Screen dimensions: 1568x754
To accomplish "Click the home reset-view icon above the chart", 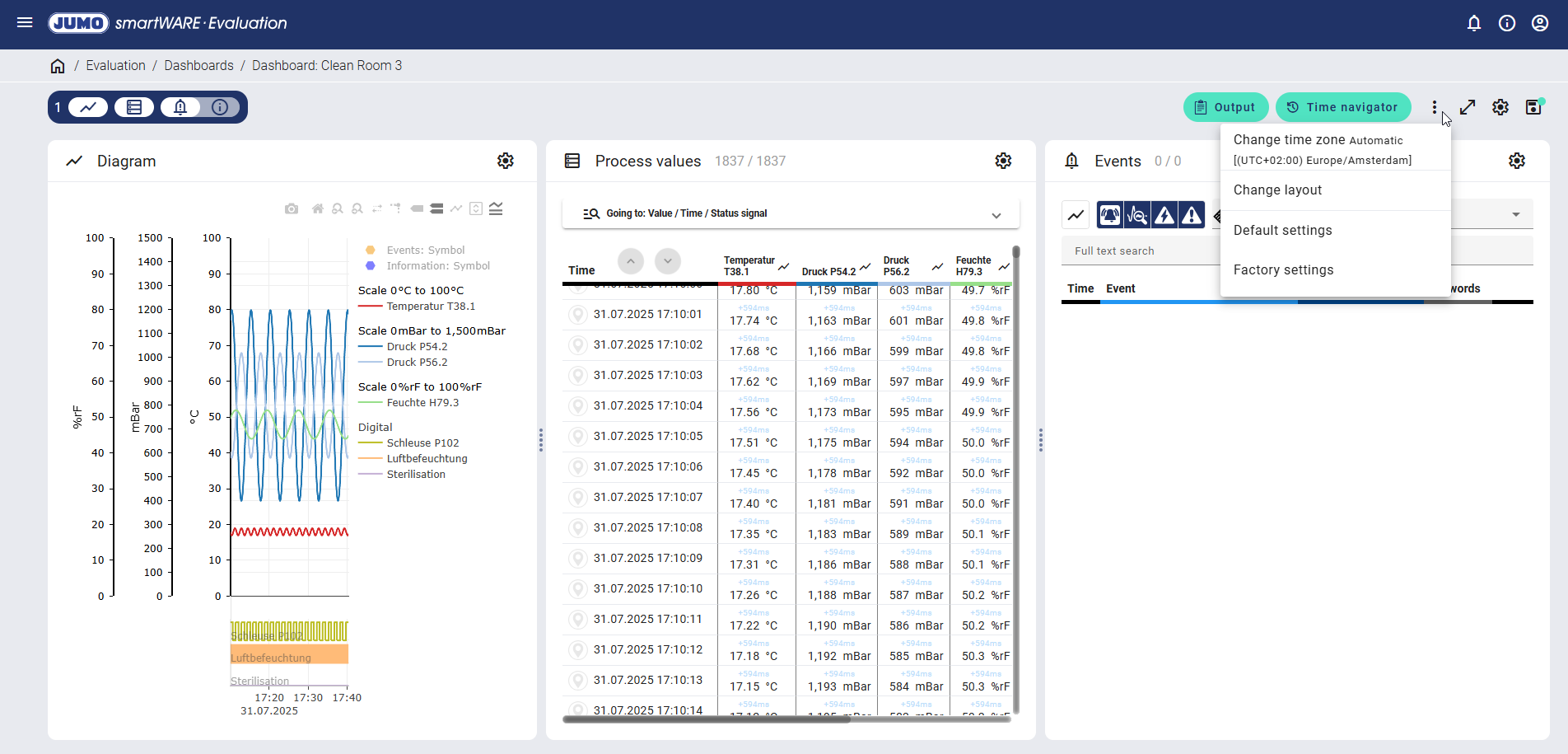I will tap(317, 209).
